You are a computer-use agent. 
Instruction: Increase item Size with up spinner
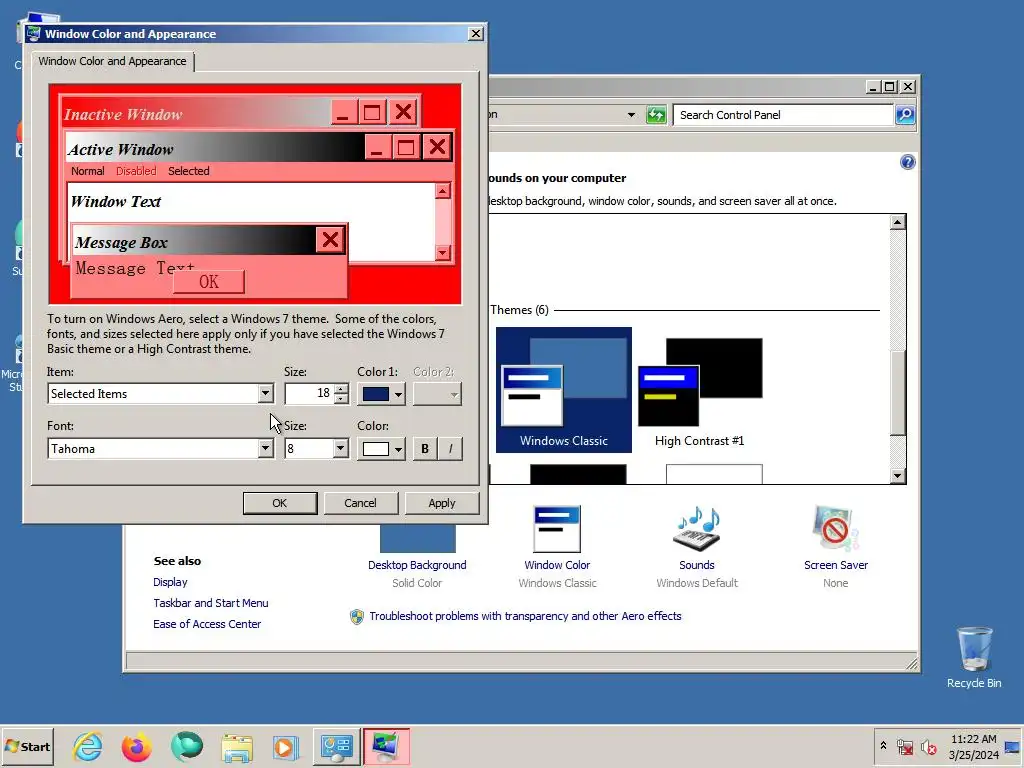(x=340, y=389)
